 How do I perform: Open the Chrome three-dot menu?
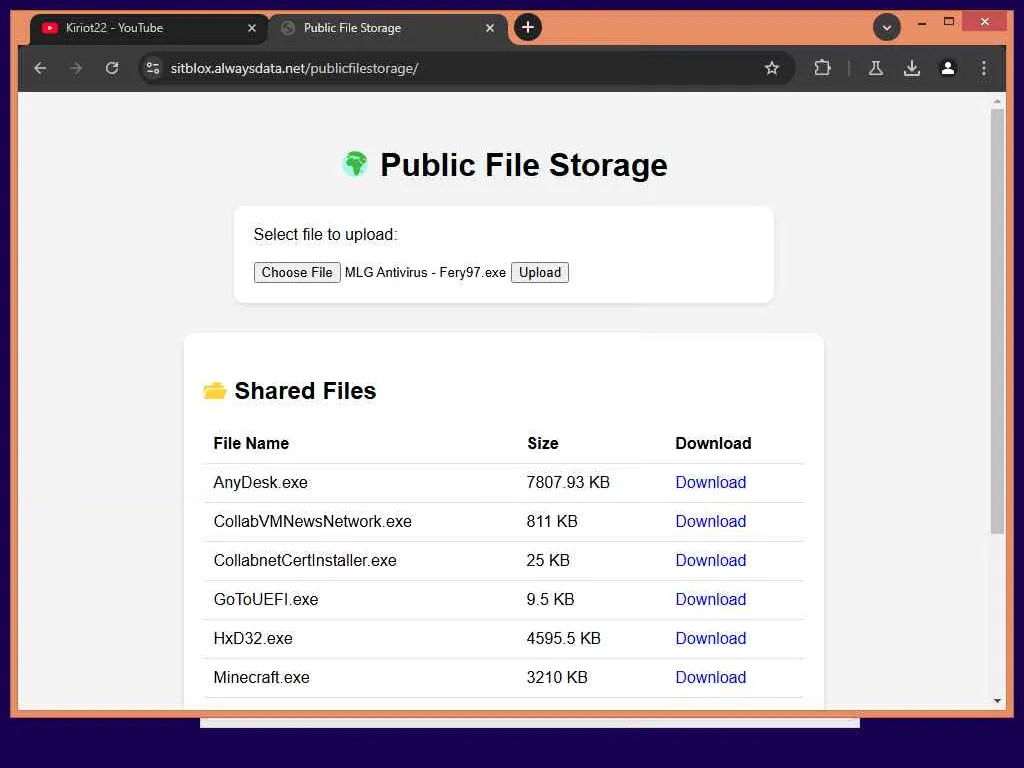pyautogui.click(x=984, y=68)
